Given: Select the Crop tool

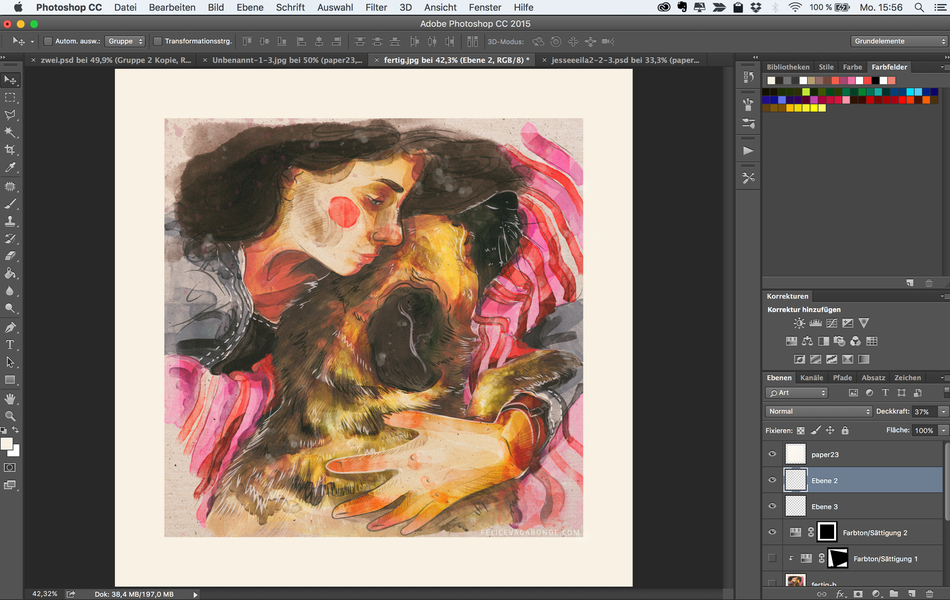Looking at the screenshot, I should pos(10,150).
